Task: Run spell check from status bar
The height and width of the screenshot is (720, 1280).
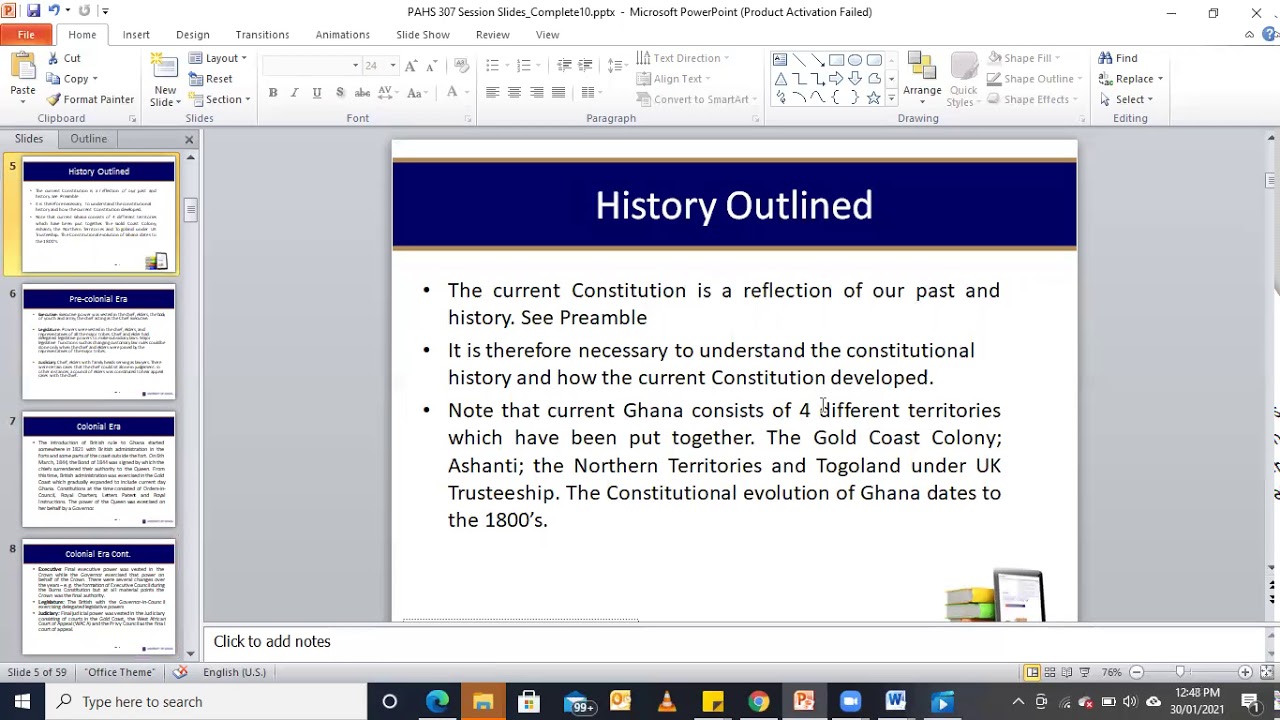Action: point(181,672)
